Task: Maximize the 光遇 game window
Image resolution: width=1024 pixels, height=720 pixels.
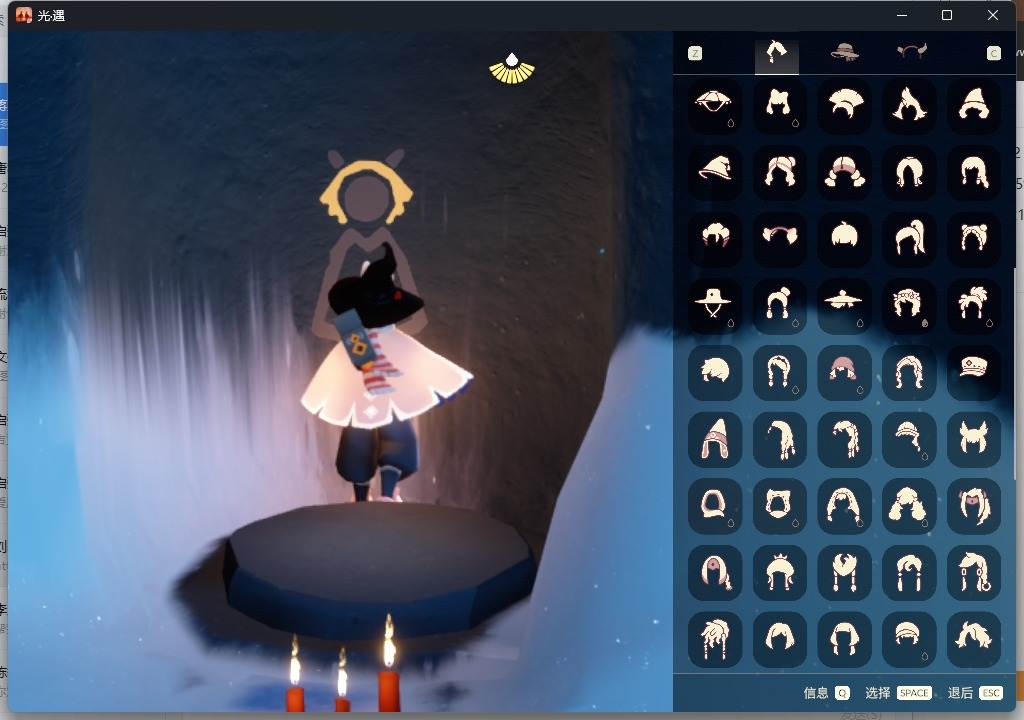Action: point(947,15)
